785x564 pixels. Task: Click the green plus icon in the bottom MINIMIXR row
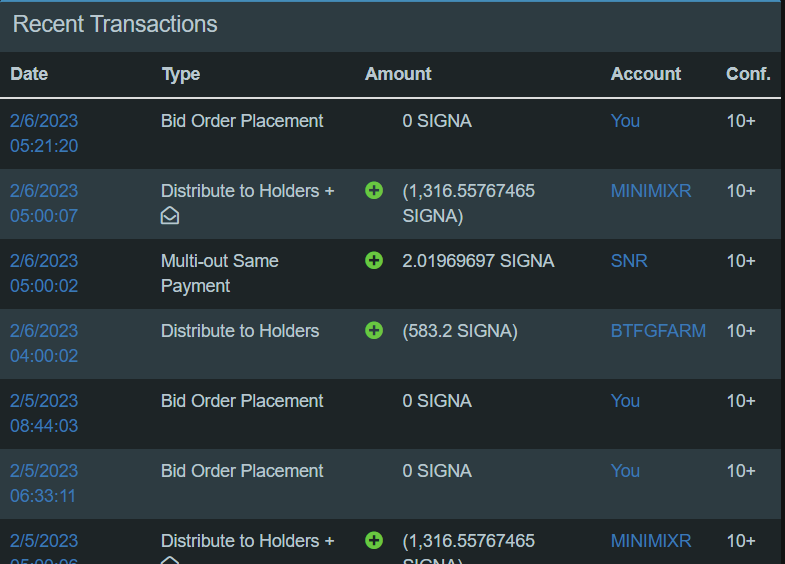pyautogui.click(x=374, y=541)
